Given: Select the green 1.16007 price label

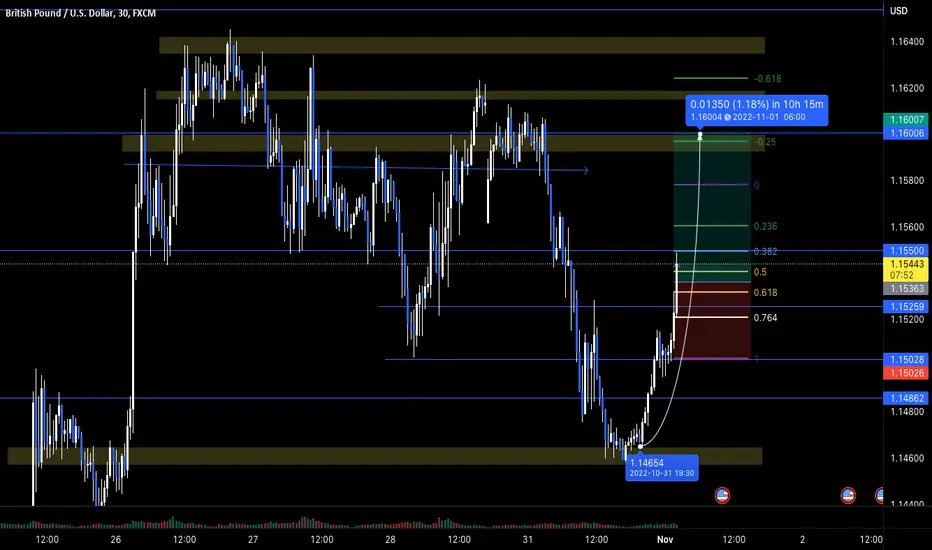Looking at the screenshot, I should (905, 120).
